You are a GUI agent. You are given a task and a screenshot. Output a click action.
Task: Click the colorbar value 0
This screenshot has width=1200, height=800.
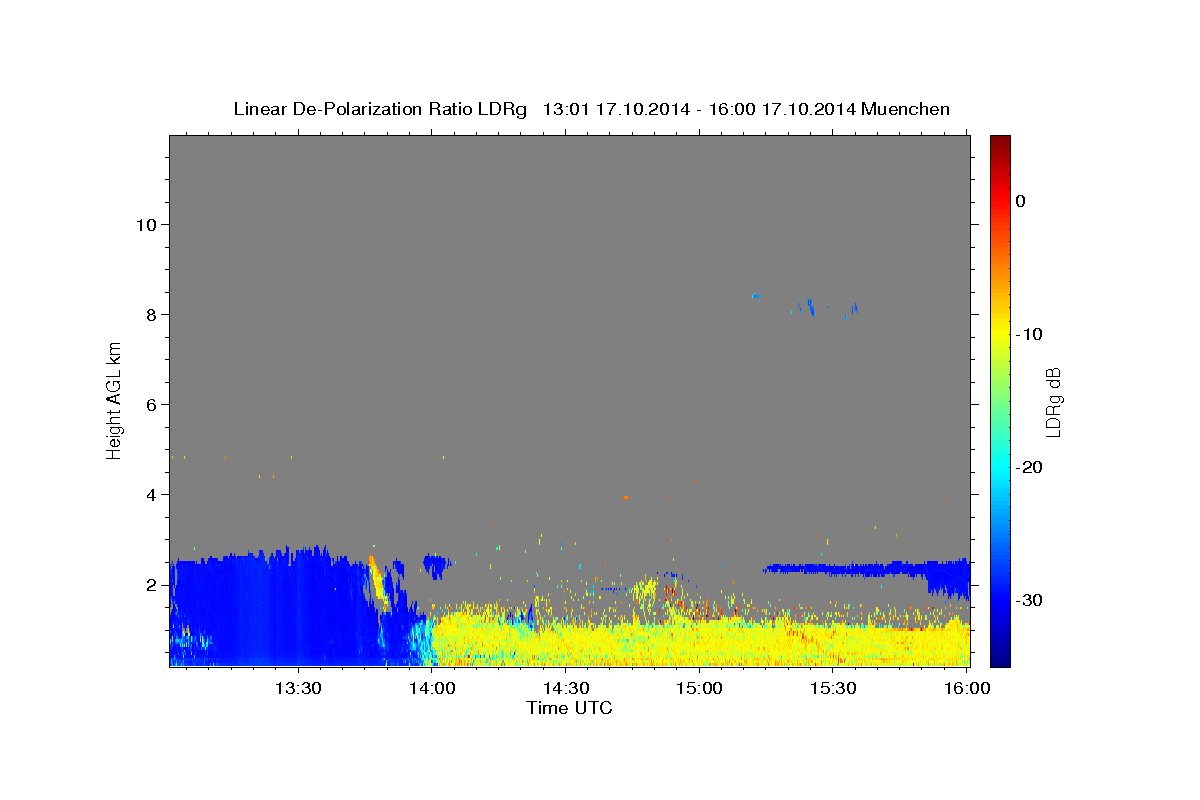(1021, 201)
